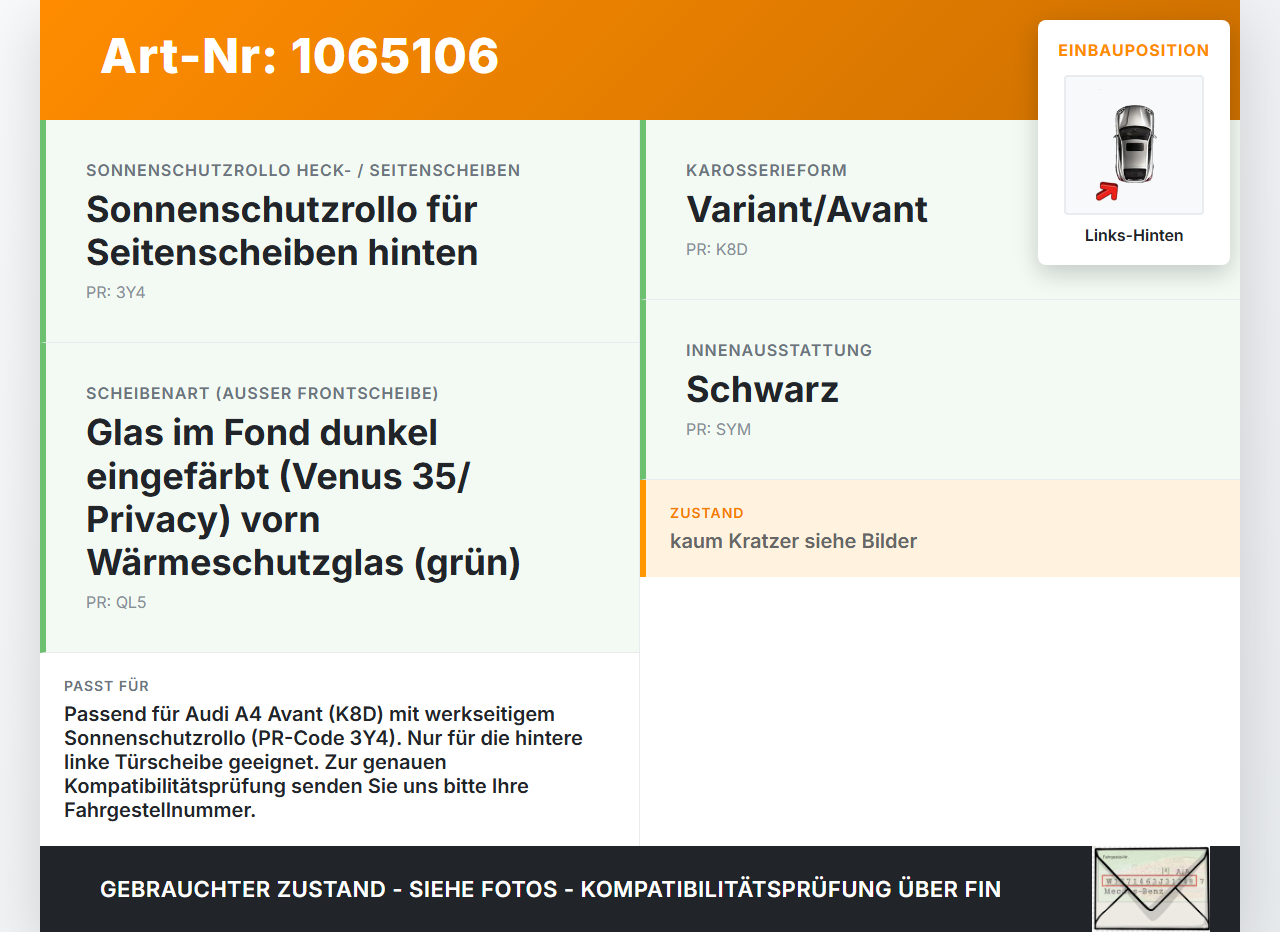Select the Sonnenschutzrollo für Seitenscheiben hinten heading
The height and width of the screenshot is (933, 1280).
point(282,231)
